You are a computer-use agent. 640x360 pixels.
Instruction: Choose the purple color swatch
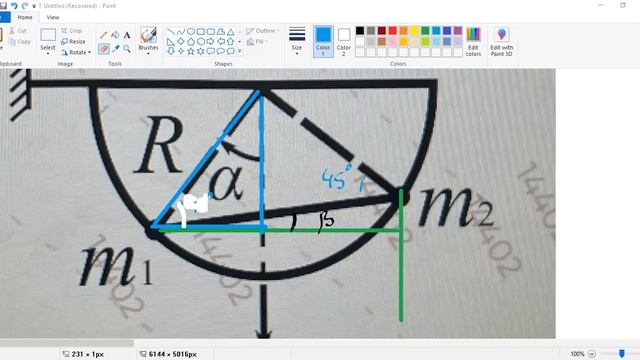[x=458, y=31]
